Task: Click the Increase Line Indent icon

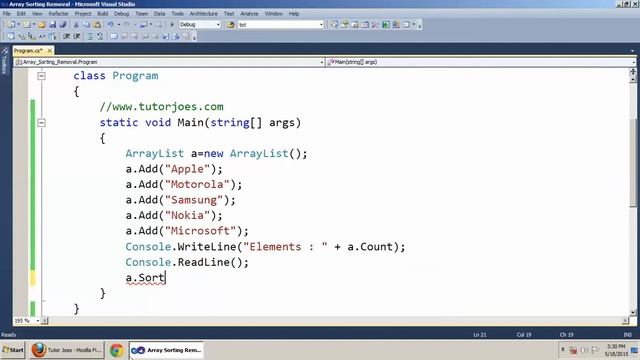Action: click(77, 36)
